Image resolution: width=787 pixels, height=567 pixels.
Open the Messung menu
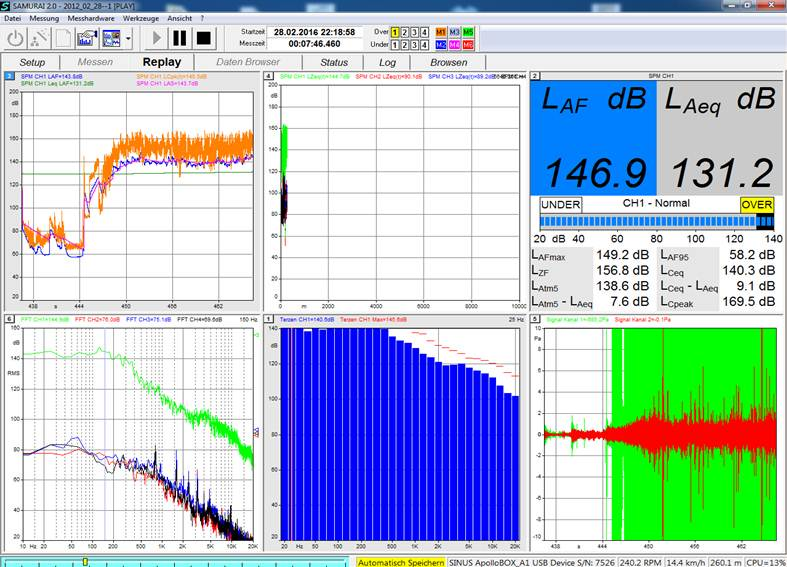click(x=43, y=18)
